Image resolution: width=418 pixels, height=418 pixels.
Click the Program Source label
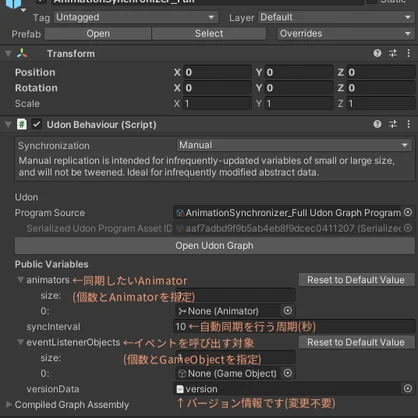[50, 213]
